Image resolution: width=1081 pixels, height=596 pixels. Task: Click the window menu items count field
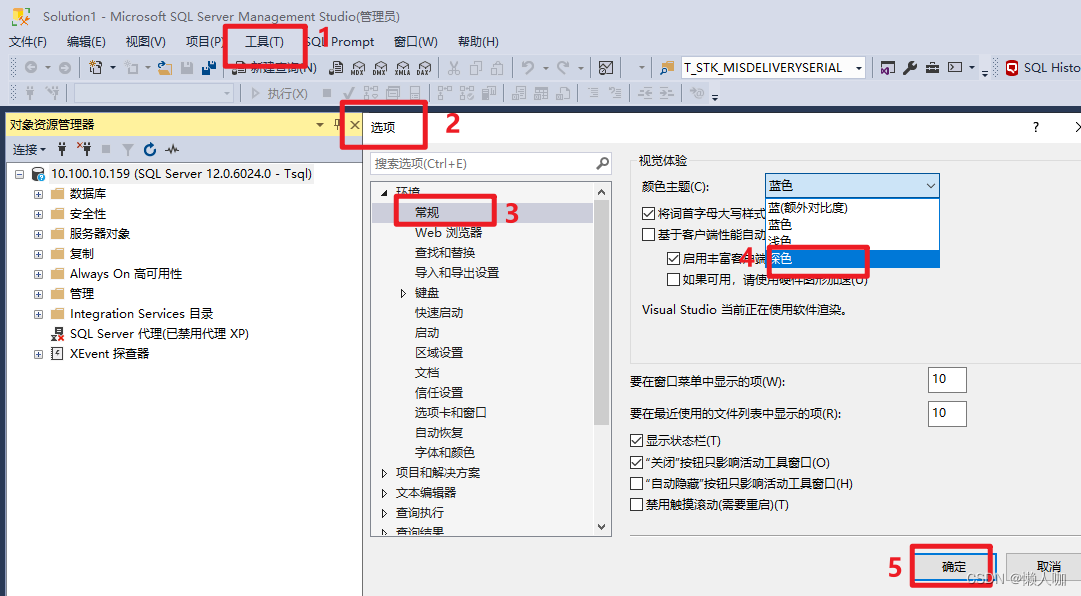pos(947,379)
